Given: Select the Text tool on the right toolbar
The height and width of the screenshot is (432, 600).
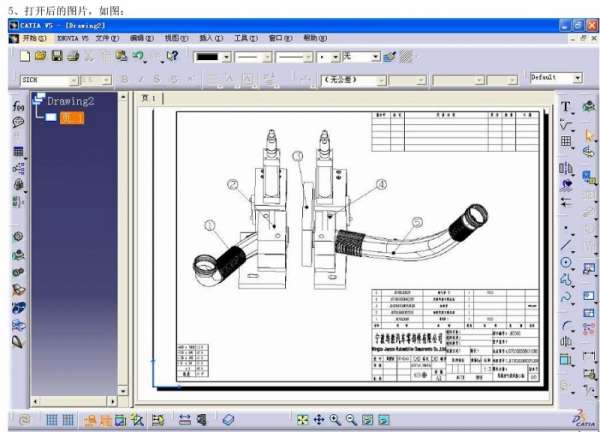Looking at the screenshot, I should (566, 106).
